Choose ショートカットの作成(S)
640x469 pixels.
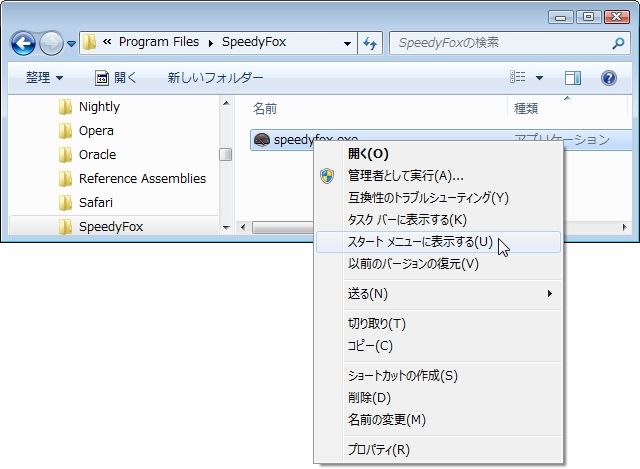[438, 376]
